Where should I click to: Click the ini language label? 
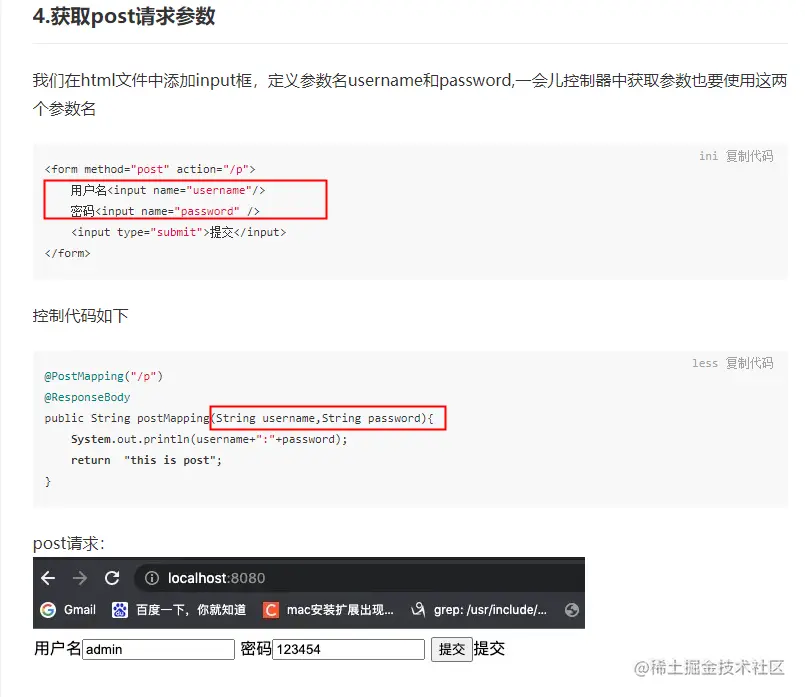click(708, 156)
